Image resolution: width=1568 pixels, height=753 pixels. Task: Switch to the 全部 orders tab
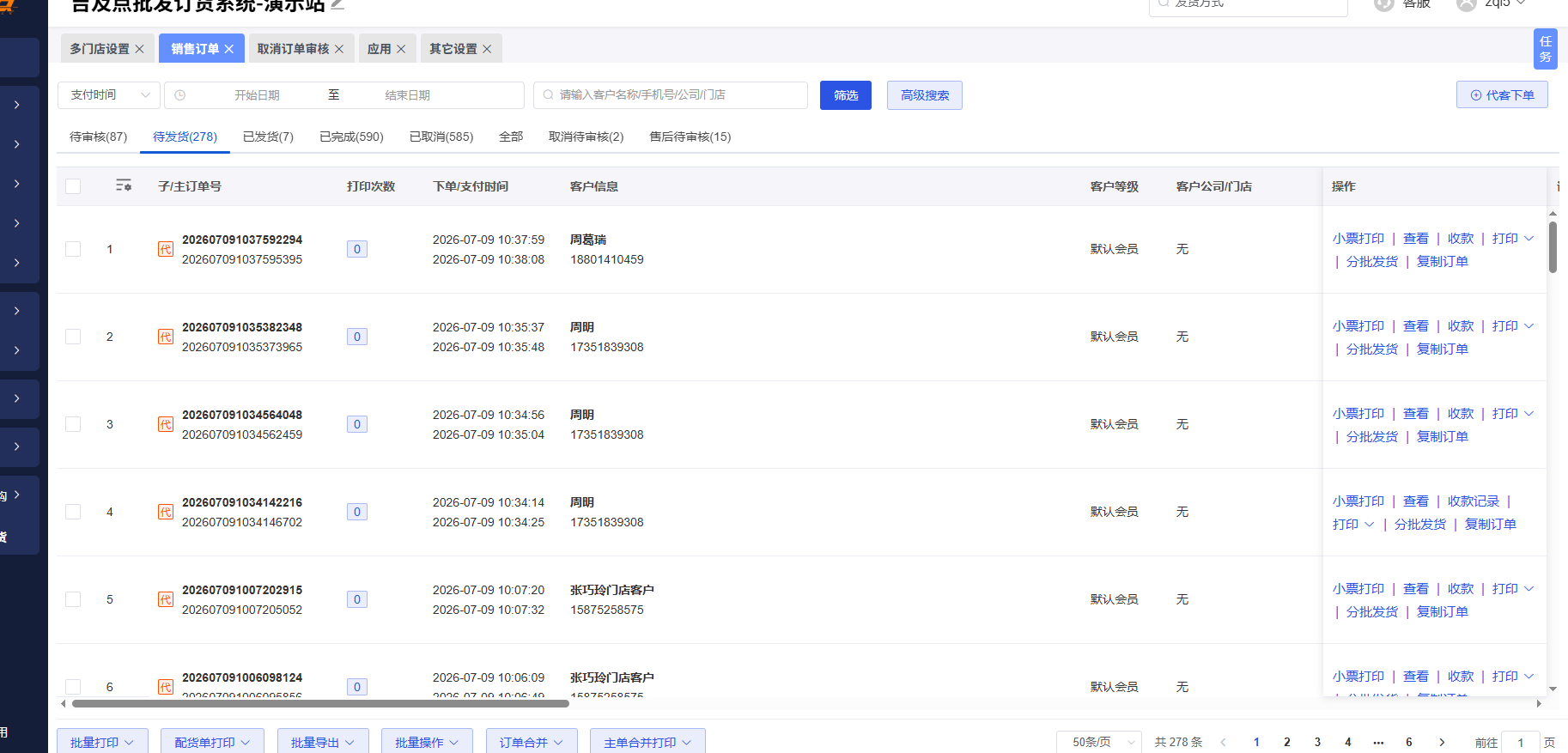[x=511, y=137]
